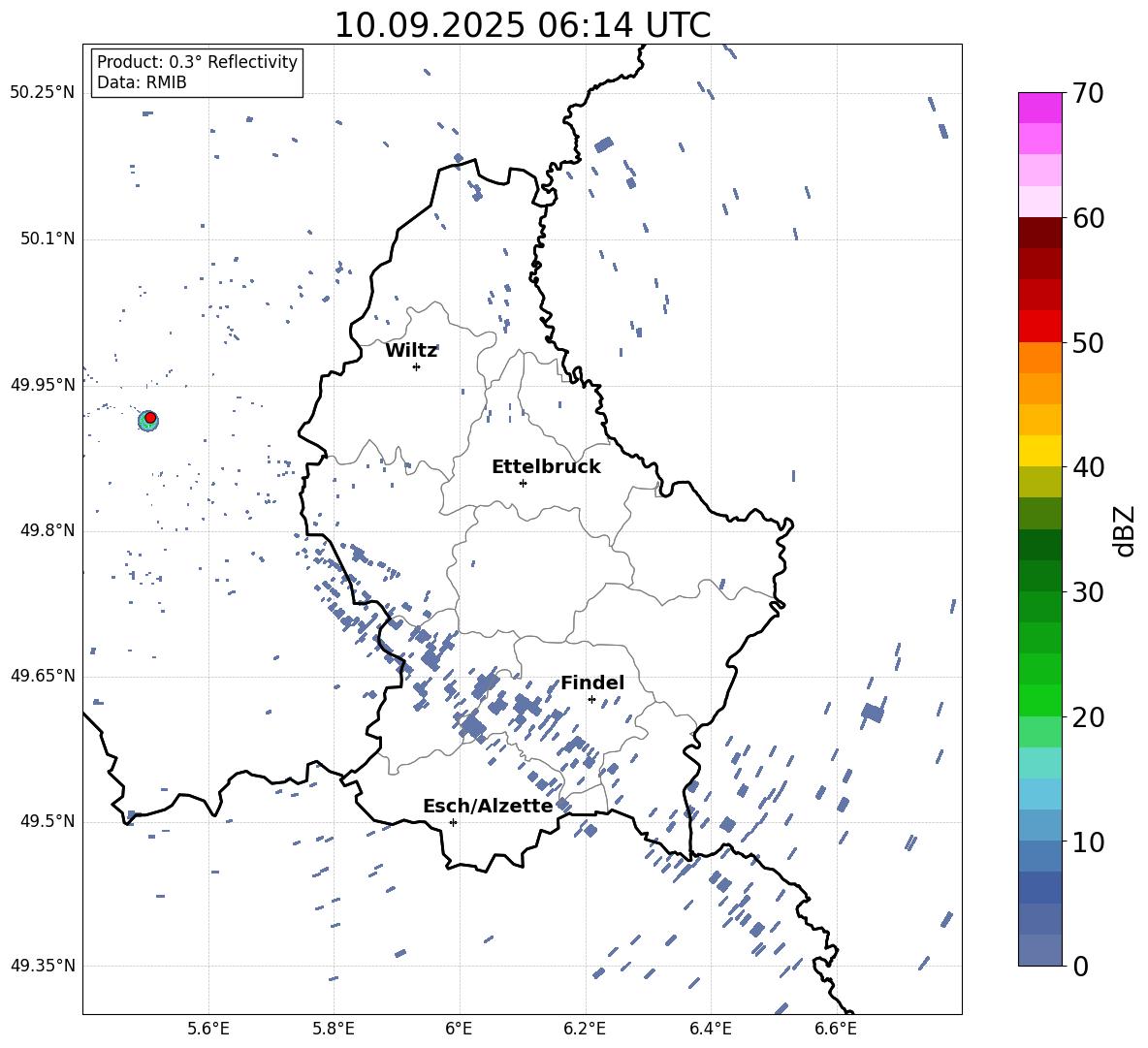
Task: Click the 40 tick on the colorbar
Action: coord(1088,467)
